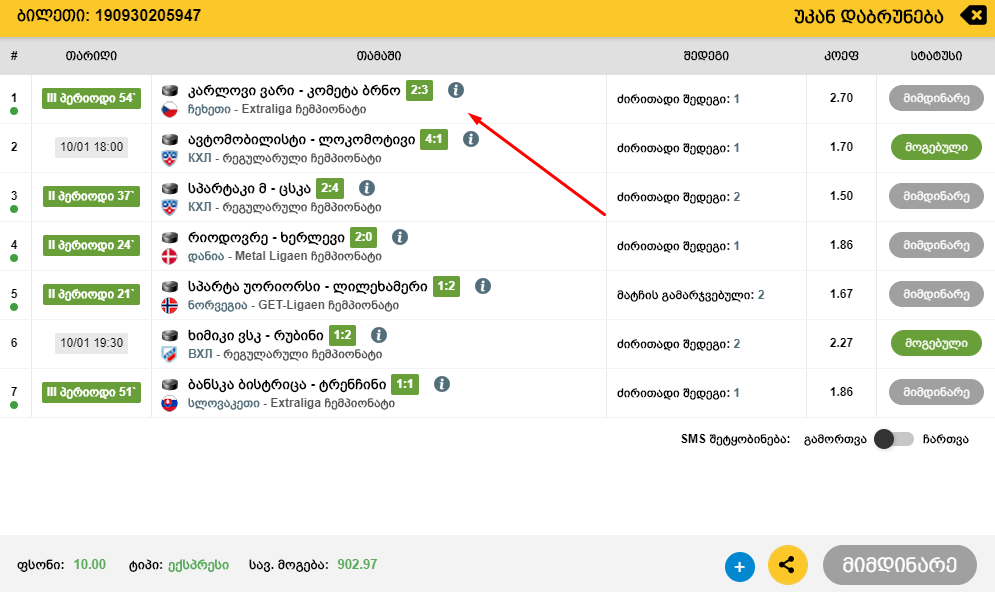Click the large მიმდინარე button at bottom
This screenshot has height=592, width=995.
click(899, 565)
